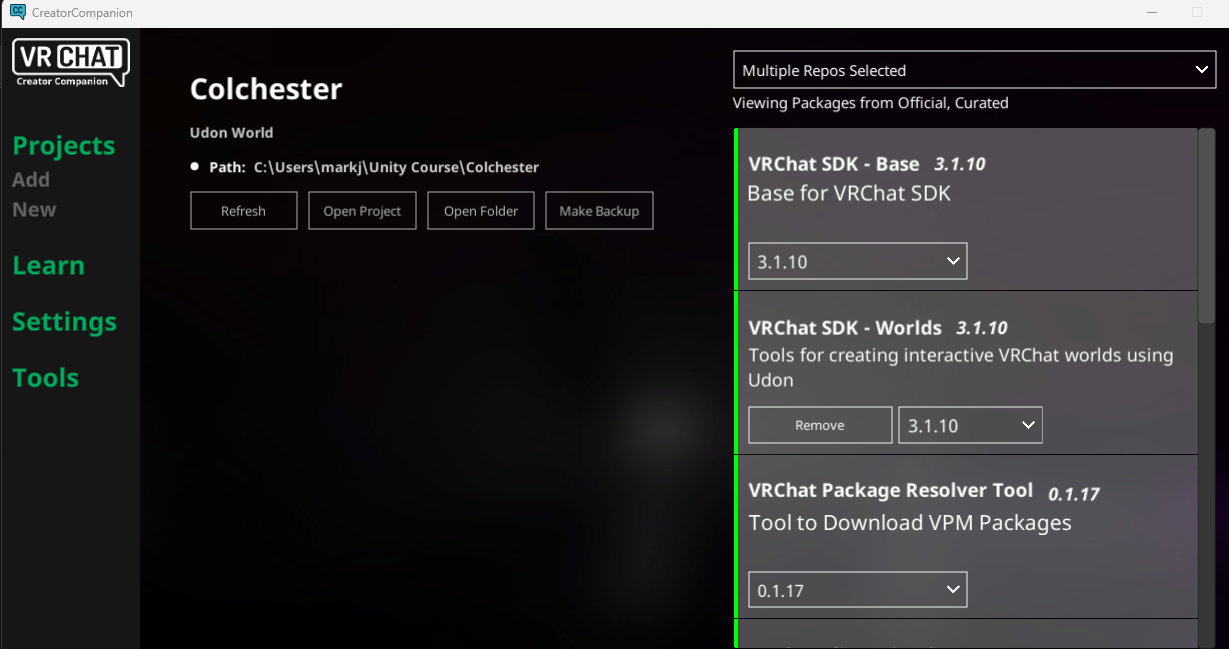This screenshot has width=1229, height=649.
Task: Click the VRChat SDK - Base package title
Action: pyautogui.click(x=834, y=164)
